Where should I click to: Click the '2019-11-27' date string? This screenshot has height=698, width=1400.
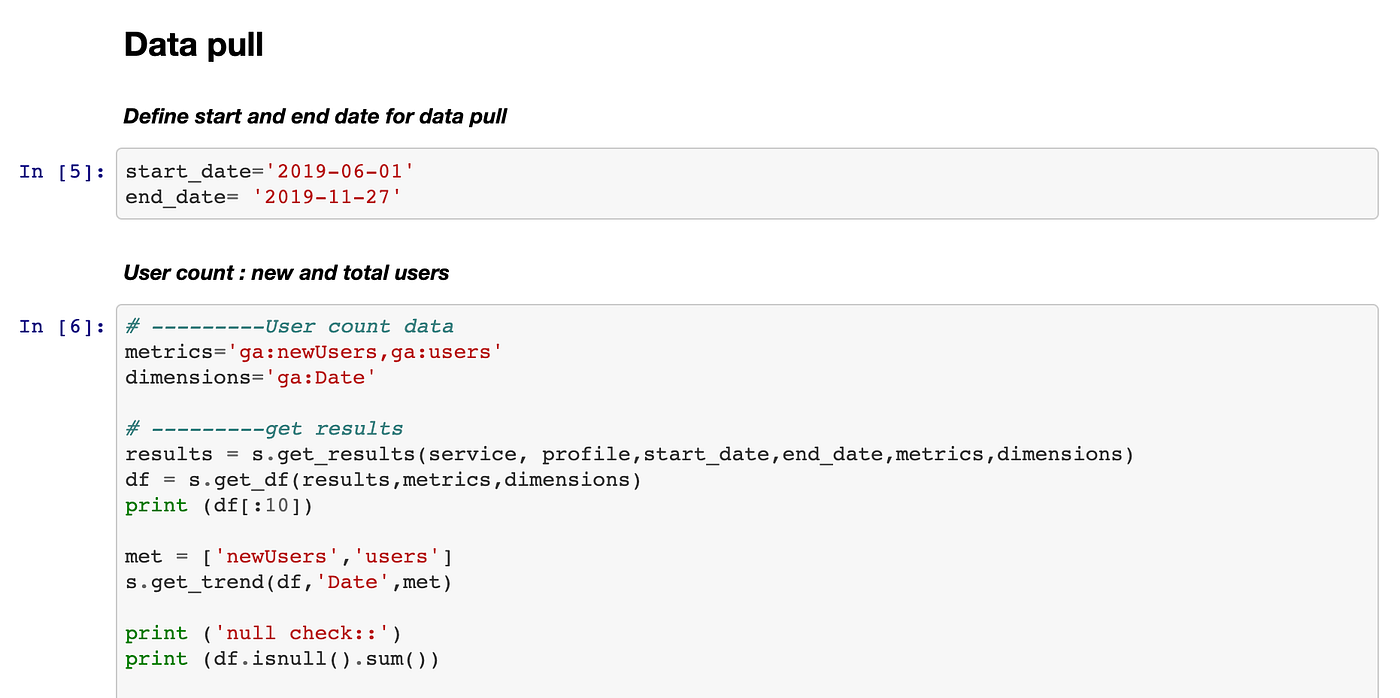(x=327, y=197)
